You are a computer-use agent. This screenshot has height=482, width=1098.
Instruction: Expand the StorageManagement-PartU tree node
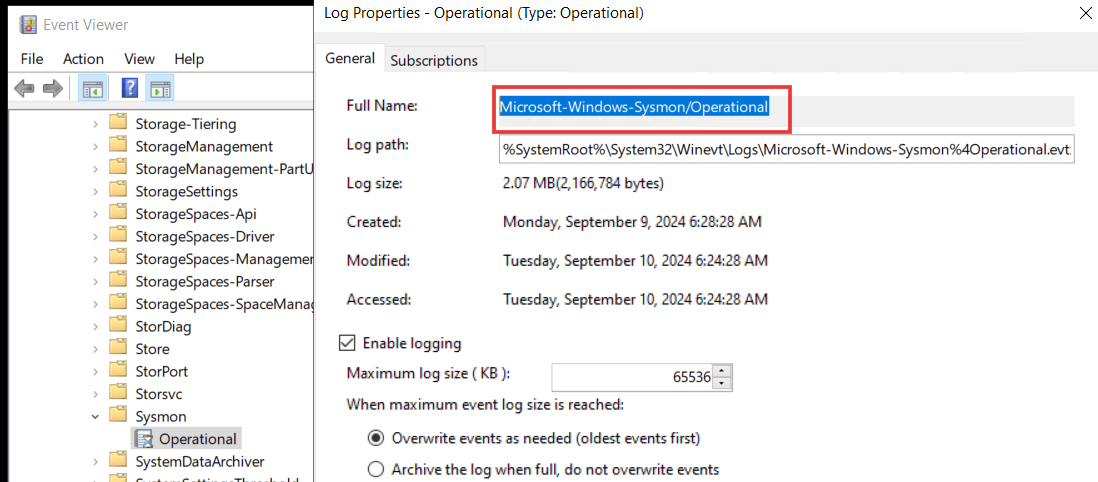[96, 170]
